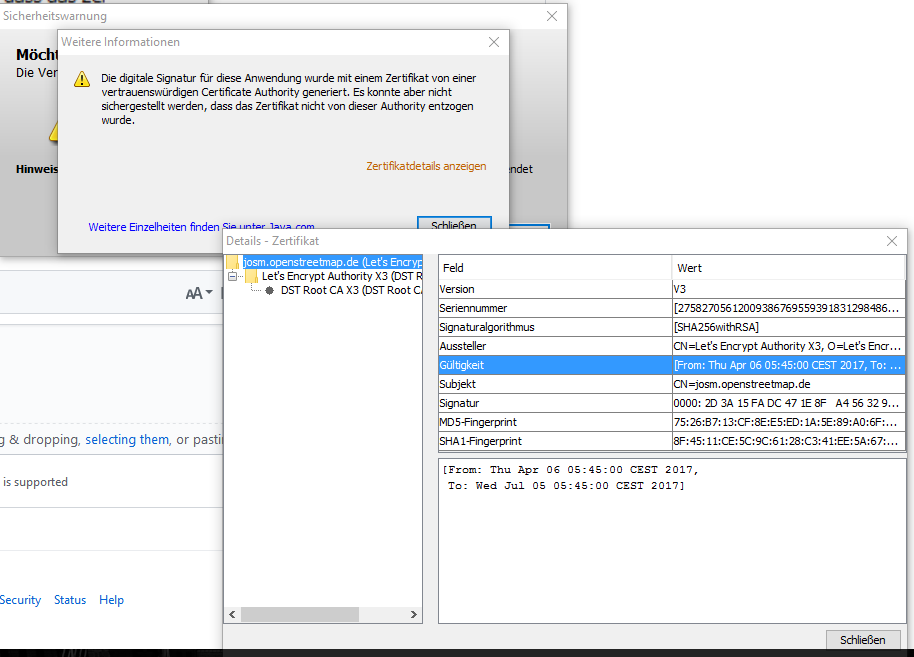Click the folder icon of Let's Encrypt Authority X3
Viewport: 914px width, 657px height.
point(252,276)
